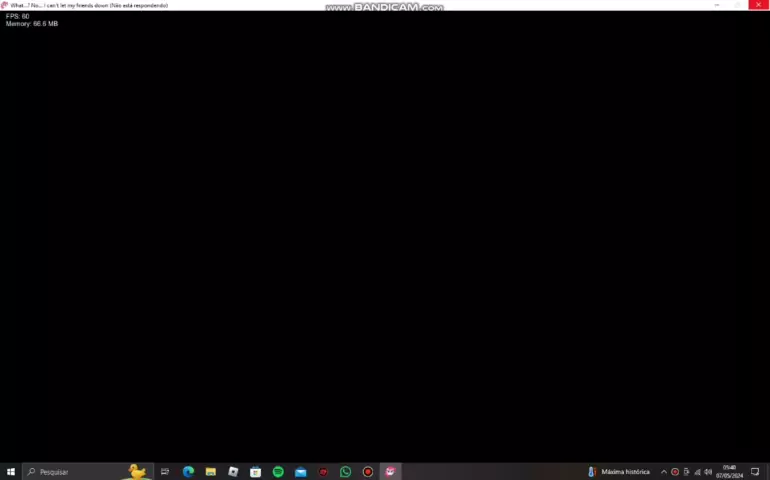Image resolution: width=770 pixels, height=480 pixels.
Task: Open WhatsApp from the taskbar
Action: pyautogui.click(x=346, y=472)
